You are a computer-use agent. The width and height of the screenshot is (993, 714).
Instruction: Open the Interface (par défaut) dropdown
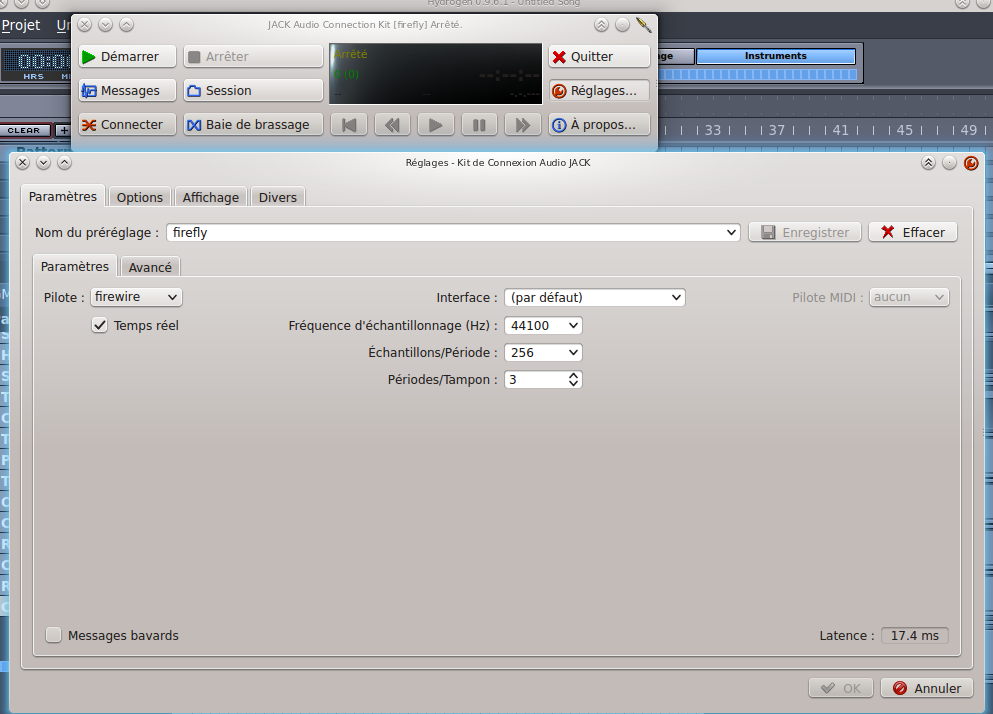[x=595, y=297]
